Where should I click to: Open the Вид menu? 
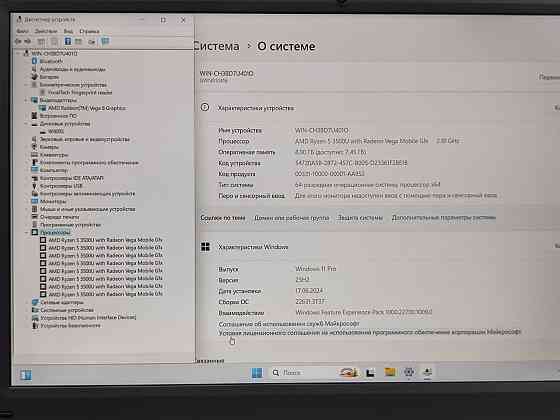coord(68,31)
